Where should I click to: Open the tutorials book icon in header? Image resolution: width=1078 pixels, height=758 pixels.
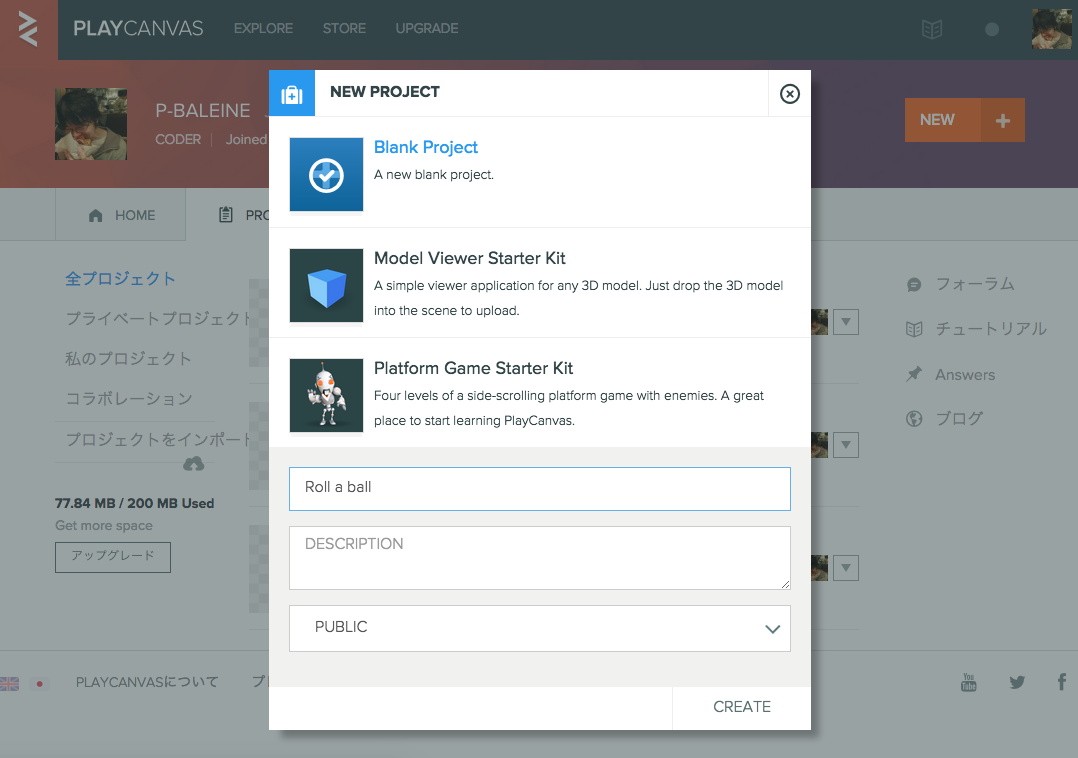(932, 30)
